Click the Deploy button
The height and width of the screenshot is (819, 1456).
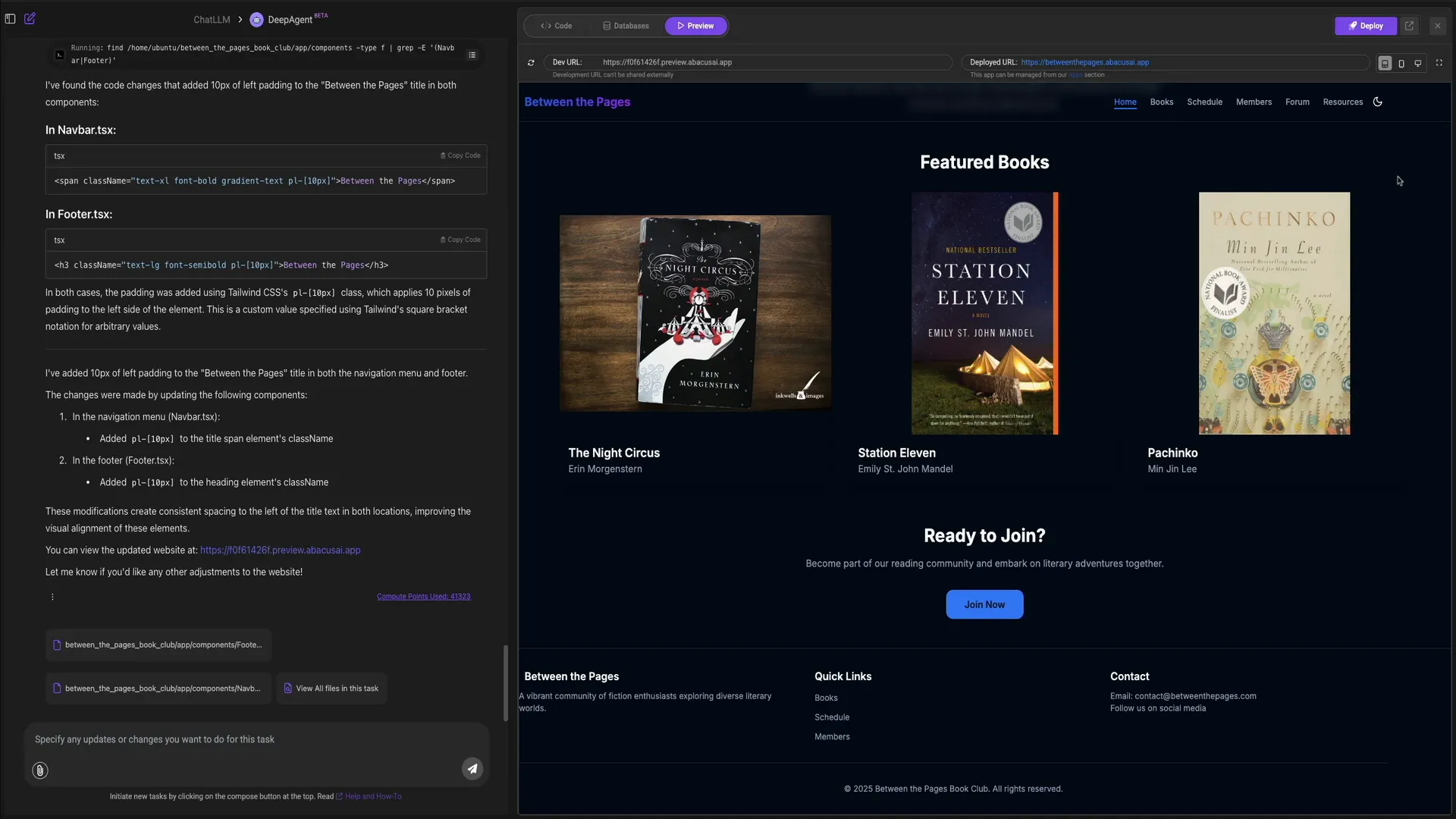point(1365,26)
